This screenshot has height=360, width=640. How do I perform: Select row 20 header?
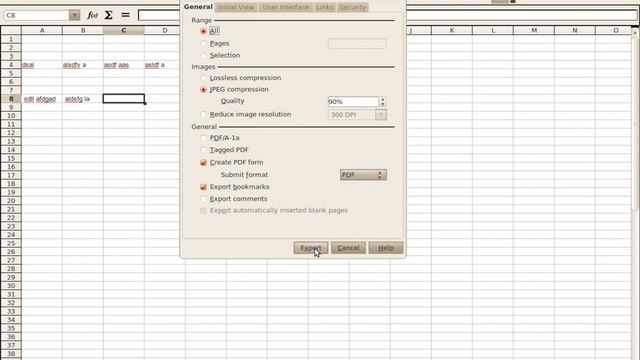tap(11, 201)
